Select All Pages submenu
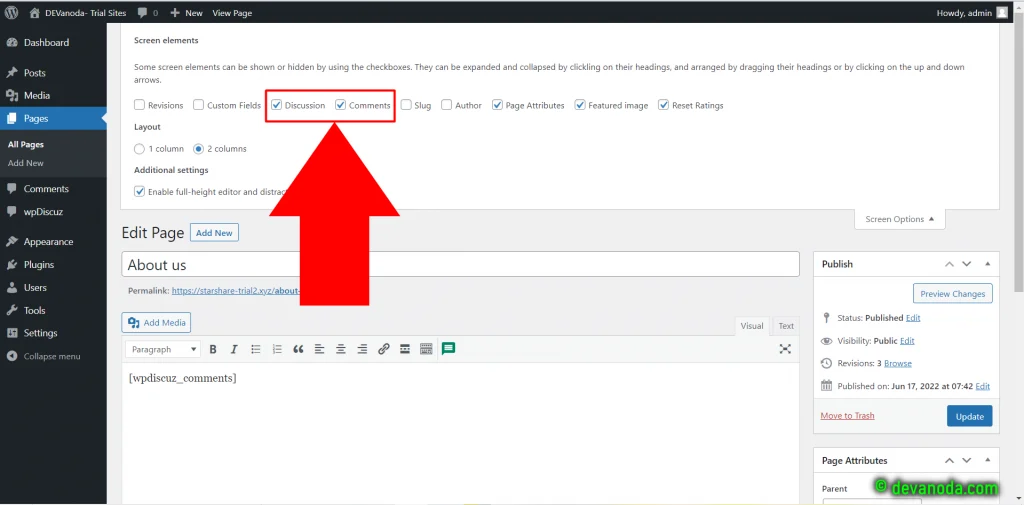 (26, 144)
